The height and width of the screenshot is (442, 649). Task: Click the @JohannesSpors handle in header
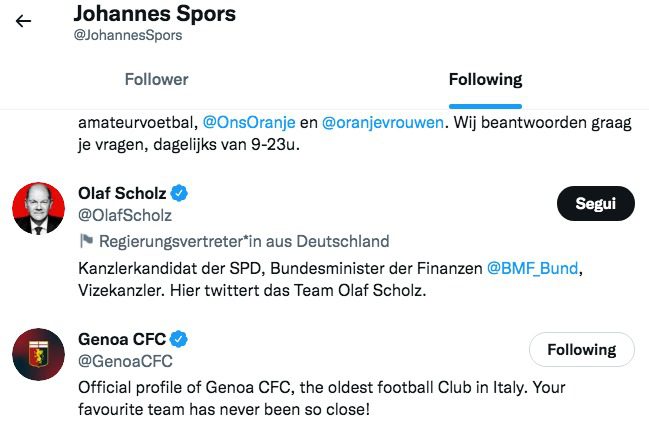[129, 35]
